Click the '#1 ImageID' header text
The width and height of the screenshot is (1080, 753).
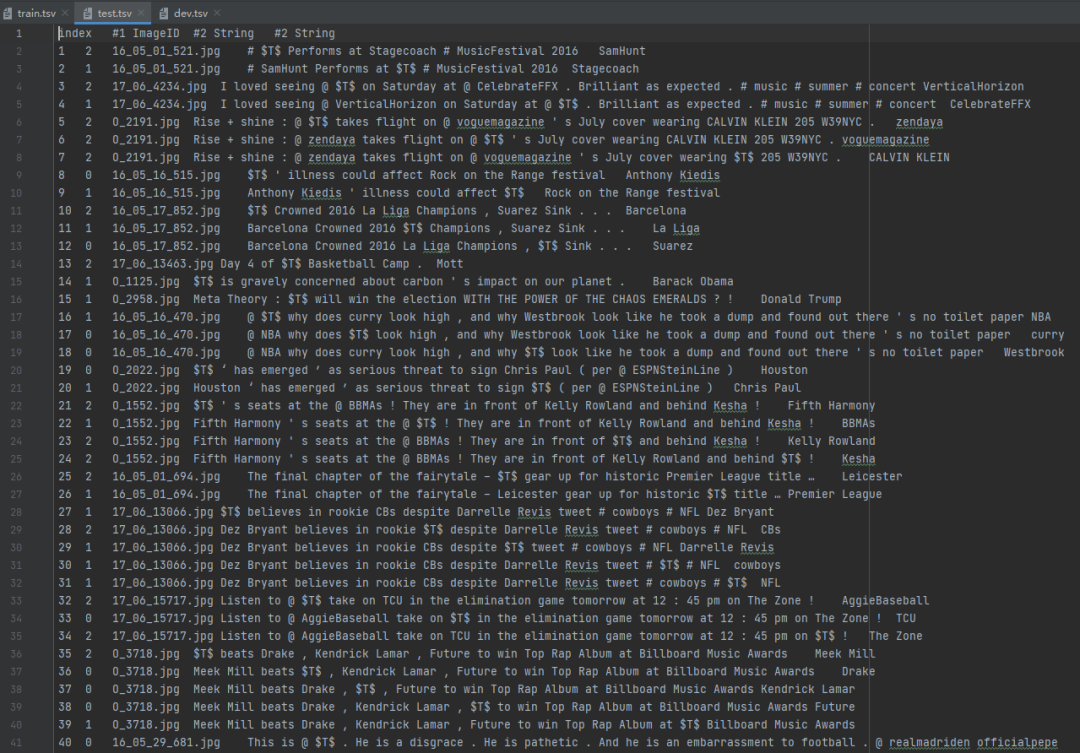[x=146, y=33]
